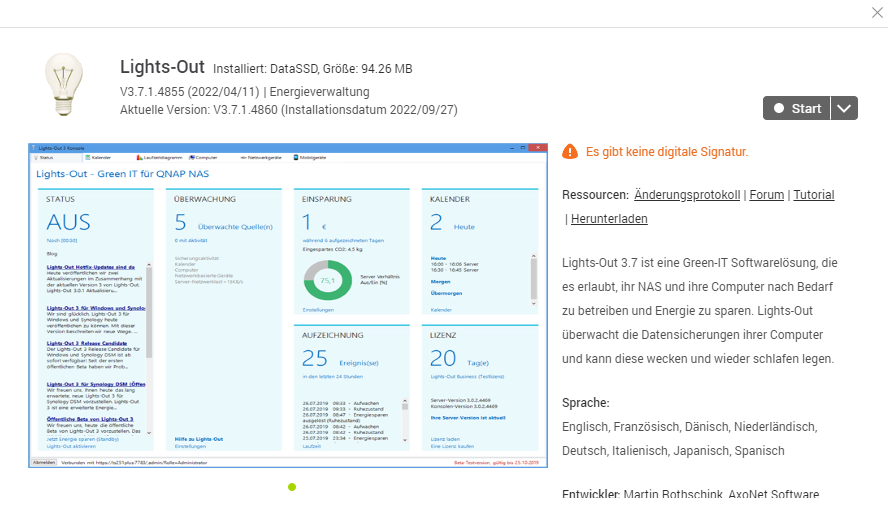Expand the dropdown arrow beside Start
Image resolution: width=888 pixels, height=528 pixels.
[x=845, y=109]
